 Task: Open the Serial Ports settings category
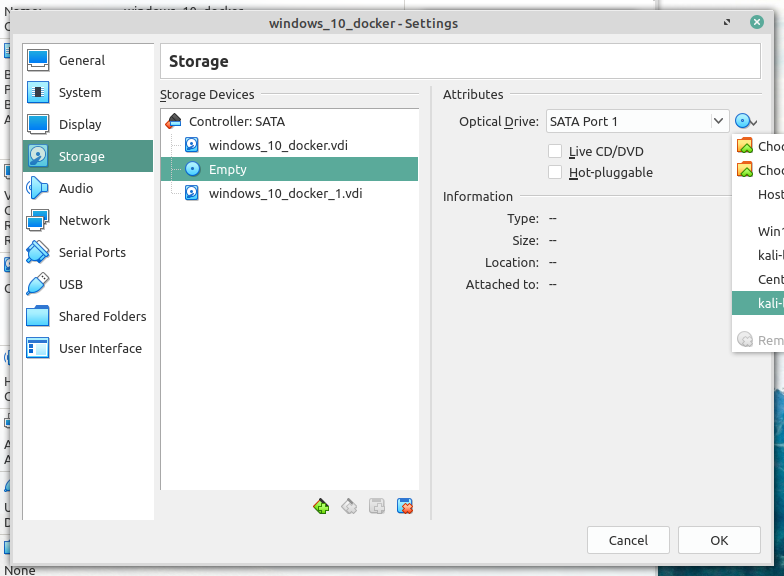pos(88,252)
